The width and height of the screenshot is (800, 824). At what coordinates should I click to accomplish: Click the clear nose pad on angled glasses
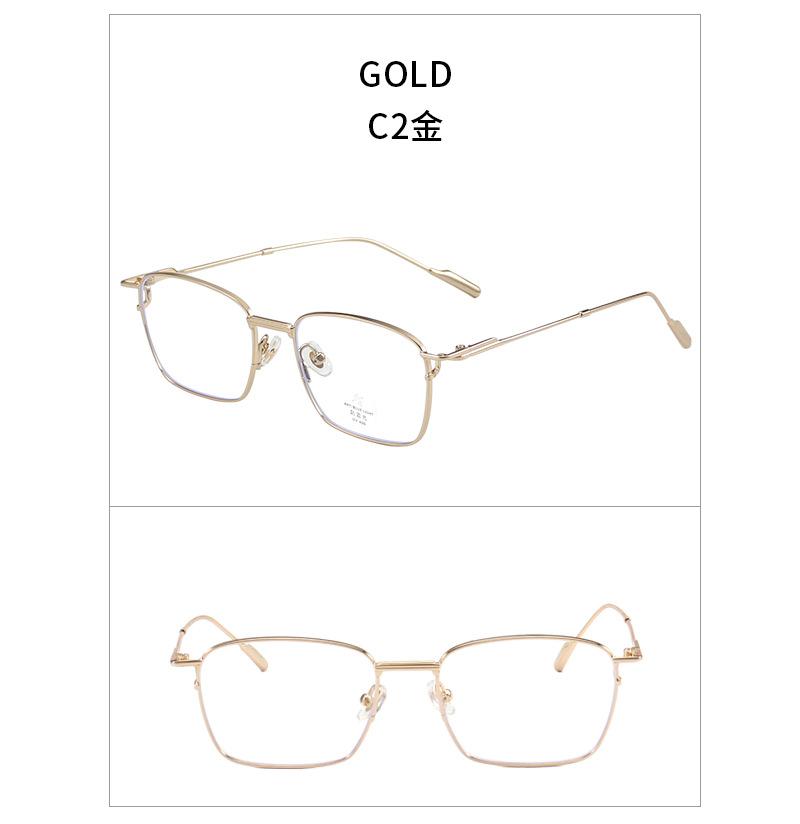click(318, 357)
